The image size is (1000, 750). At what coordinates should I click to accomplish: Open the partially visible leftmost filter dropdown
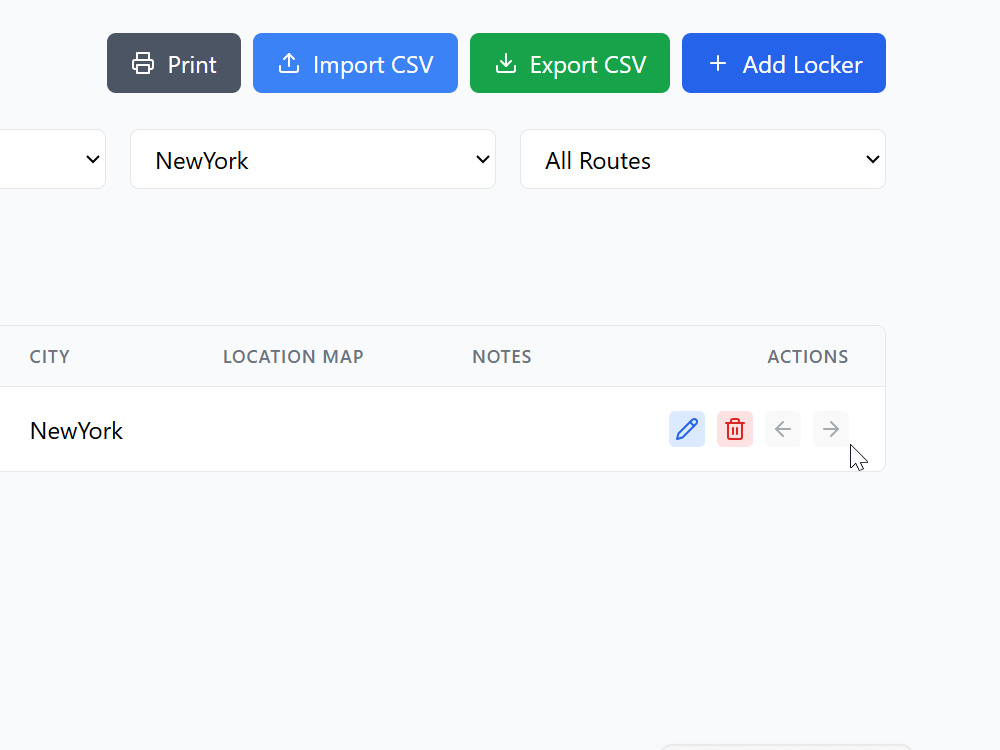(x=52, y=159)
